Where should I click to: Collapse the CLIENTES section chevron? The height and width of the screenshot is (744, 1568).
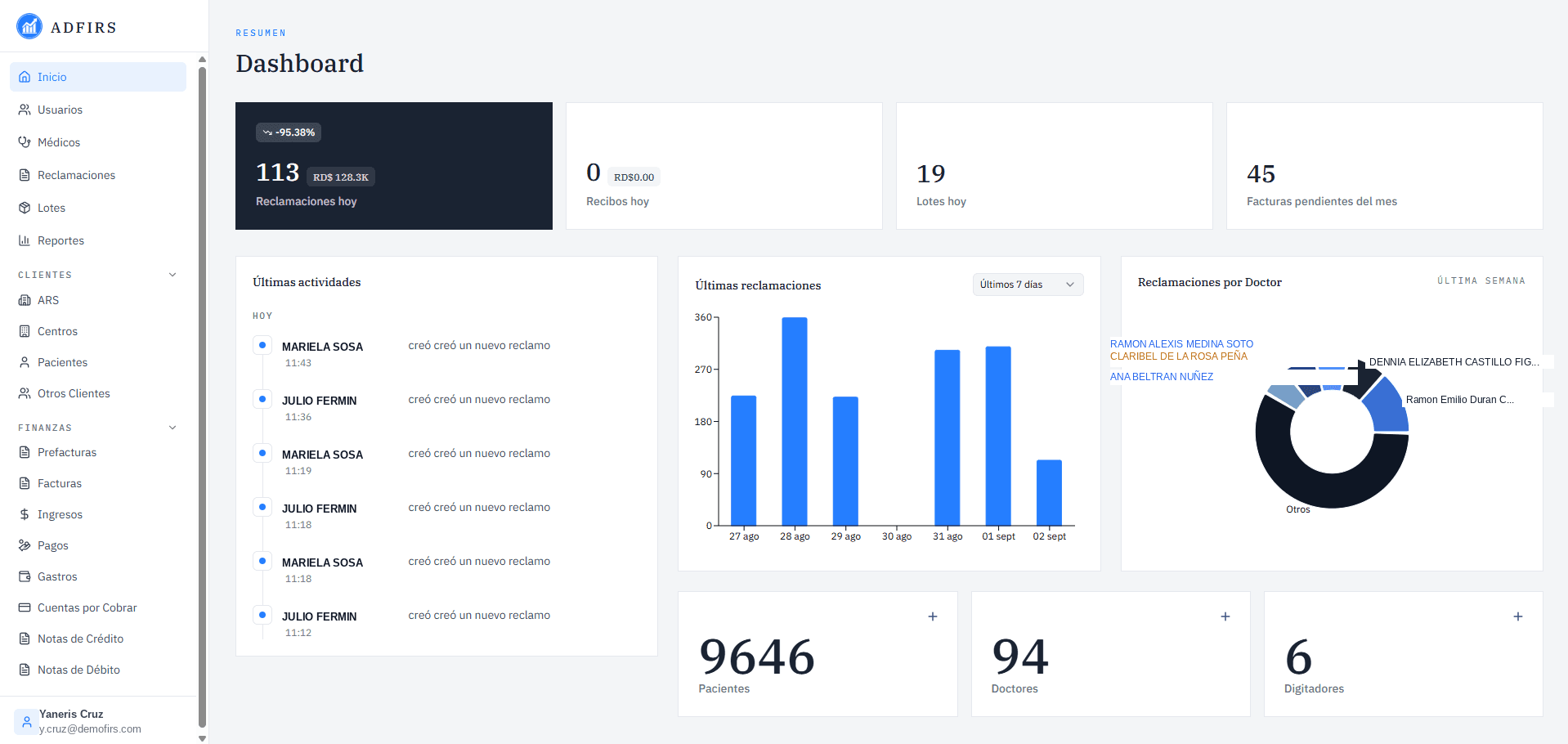coord(172,275)
